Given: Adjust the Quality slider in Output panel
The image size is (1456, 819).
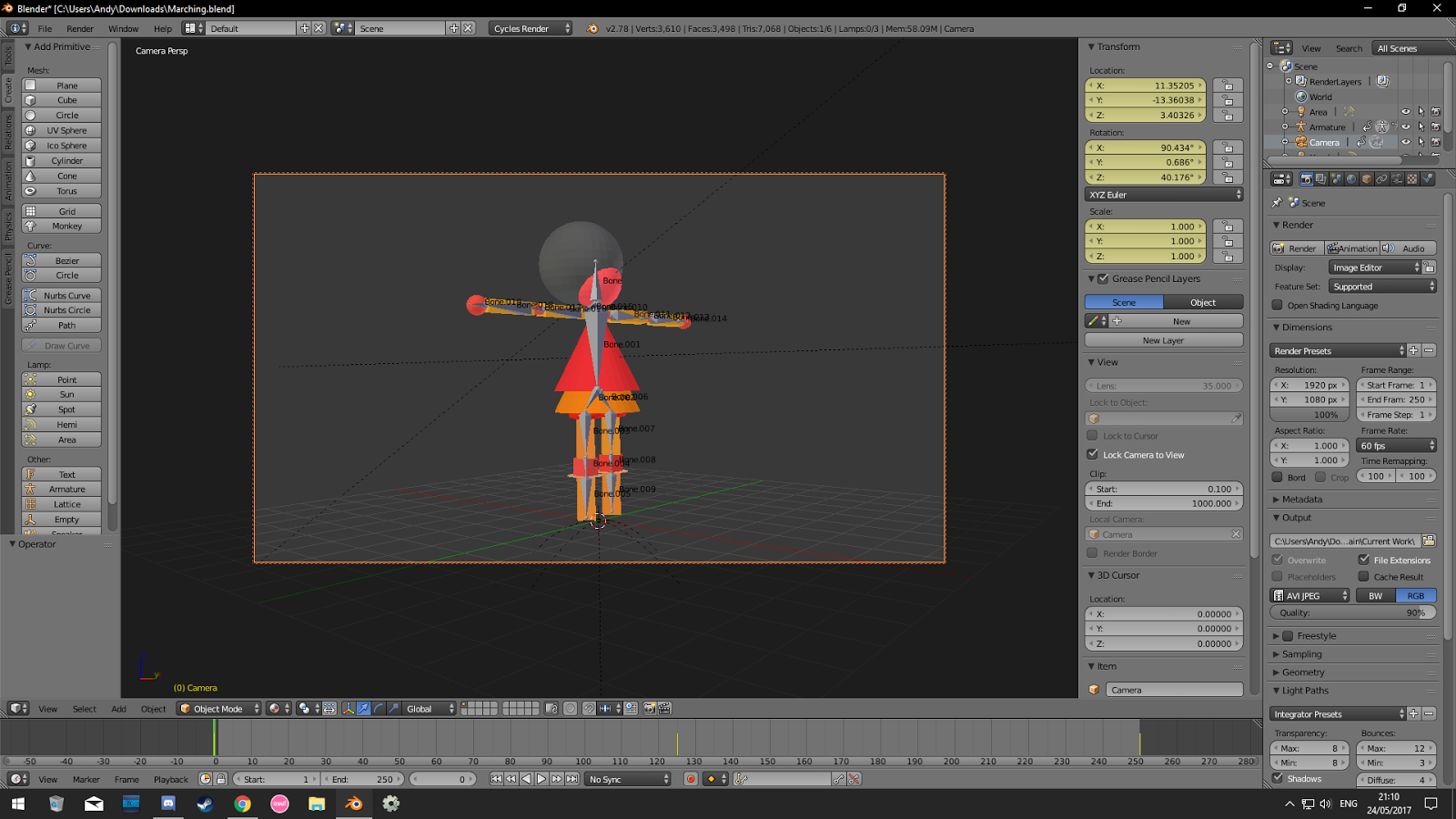Looking at the screenshot, I should pyautogui.click(x=1353, y=612).
